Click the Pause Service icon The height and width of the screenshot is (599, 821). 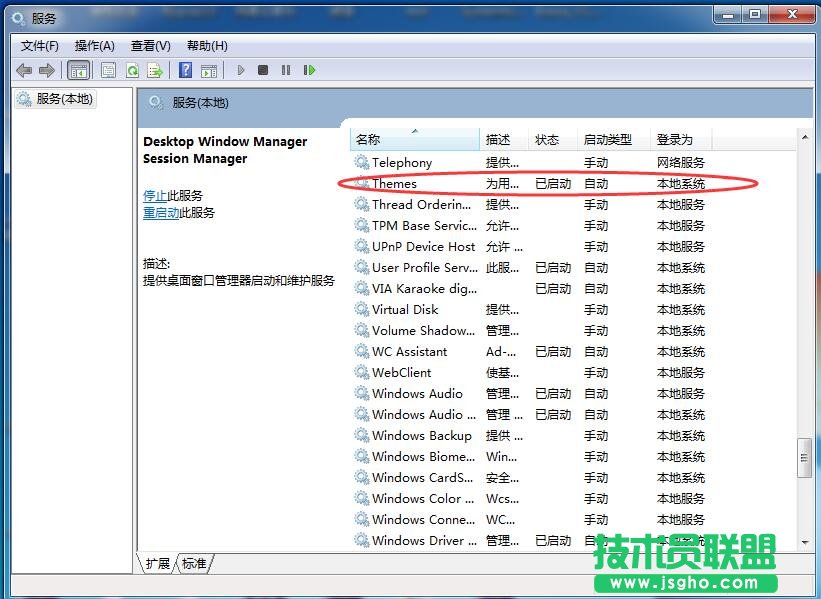[287, 70]
